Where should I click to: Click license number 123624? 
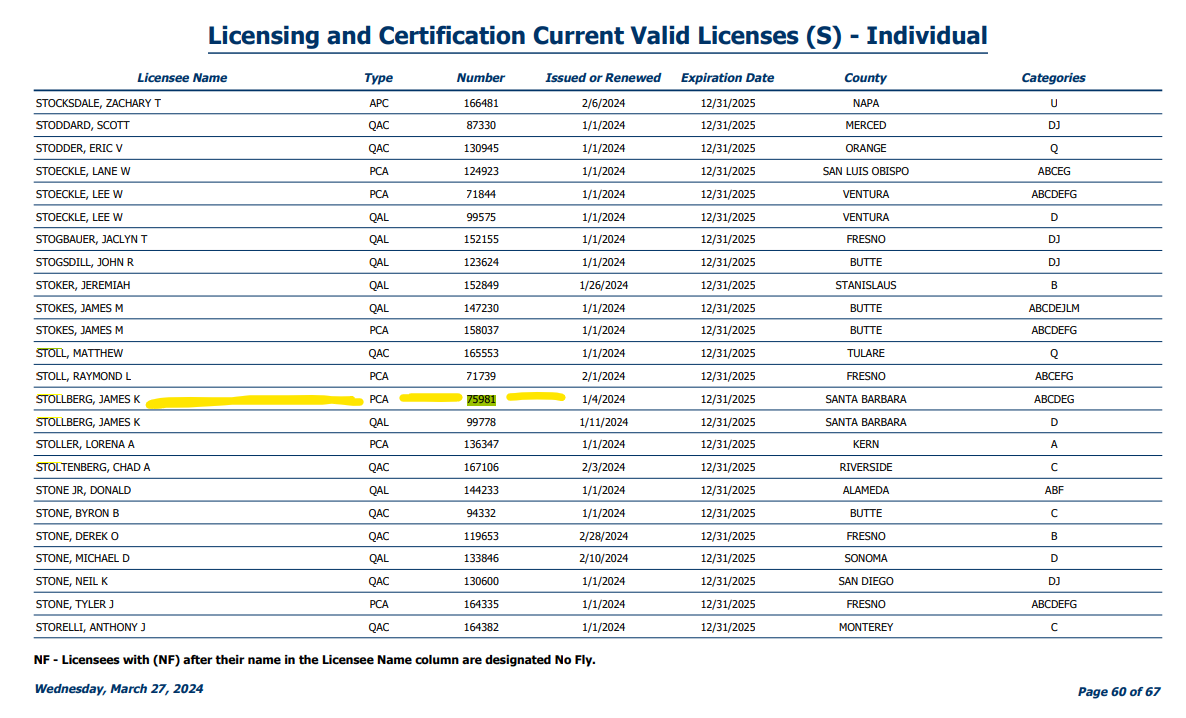(481, 263)
